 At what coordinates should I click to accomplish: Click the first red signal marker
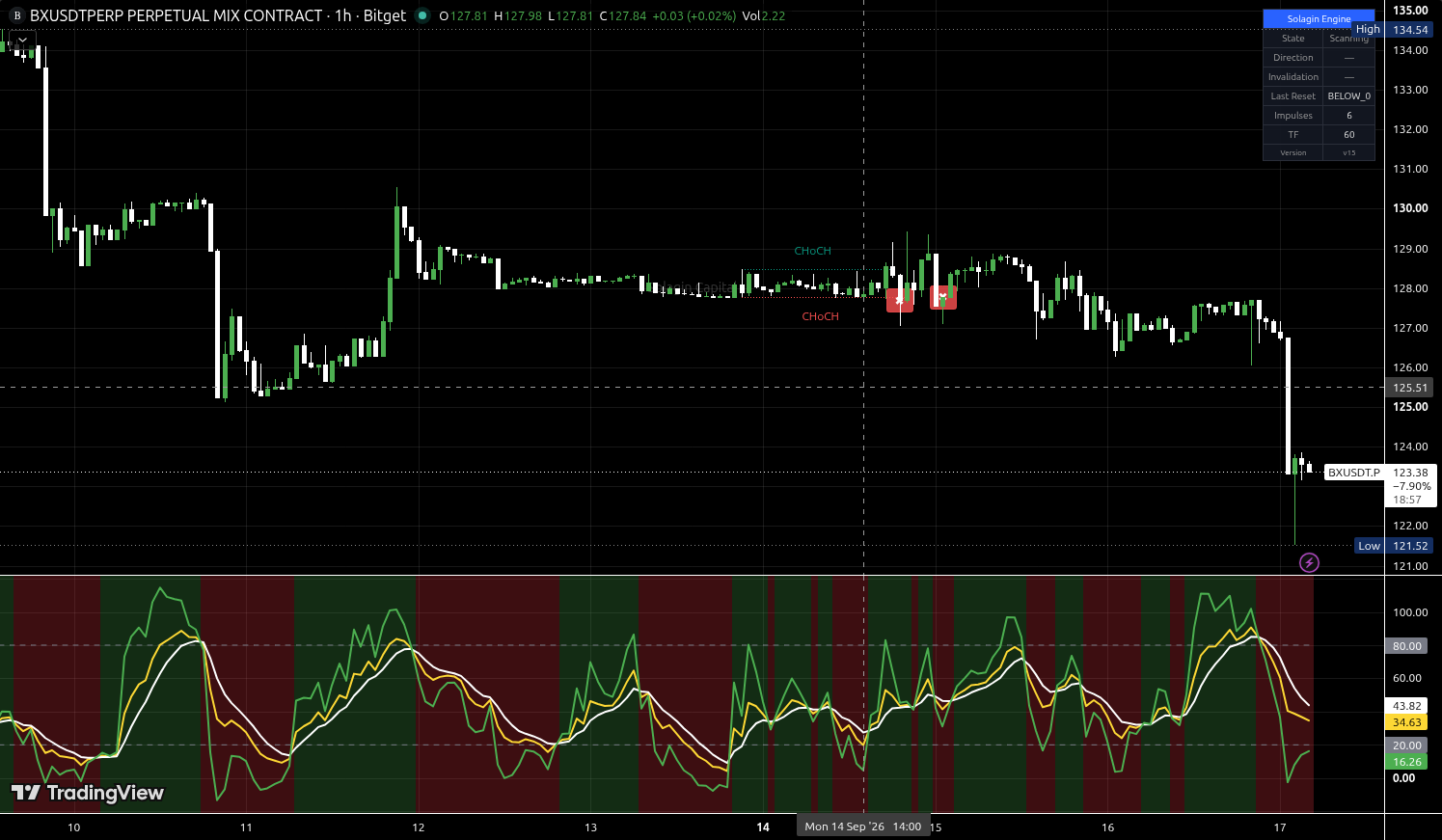(x=900, y=300)
